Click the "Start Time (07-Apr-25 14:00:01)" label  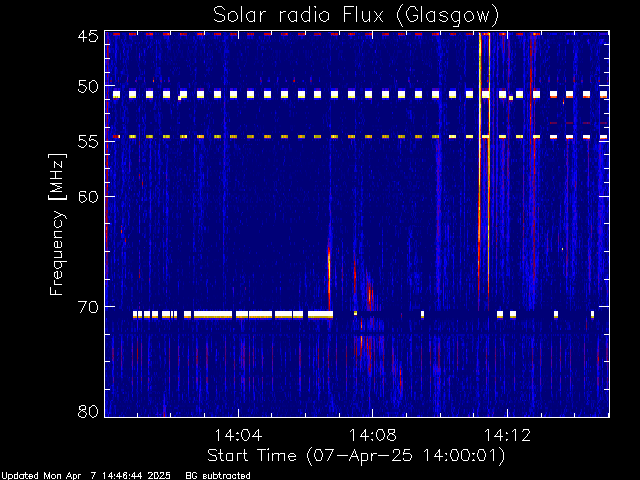pos(356,456)
